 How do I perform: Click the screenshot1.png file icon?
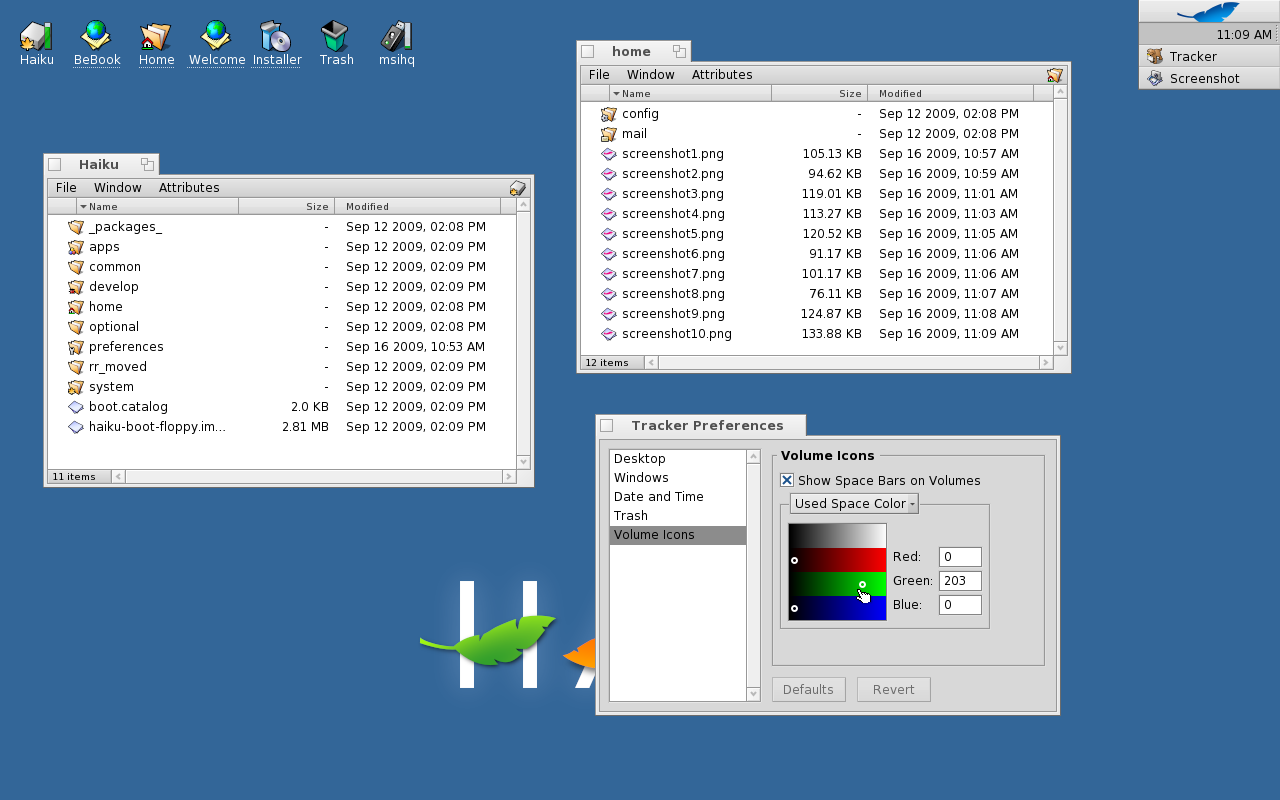[x=609, y=154]
